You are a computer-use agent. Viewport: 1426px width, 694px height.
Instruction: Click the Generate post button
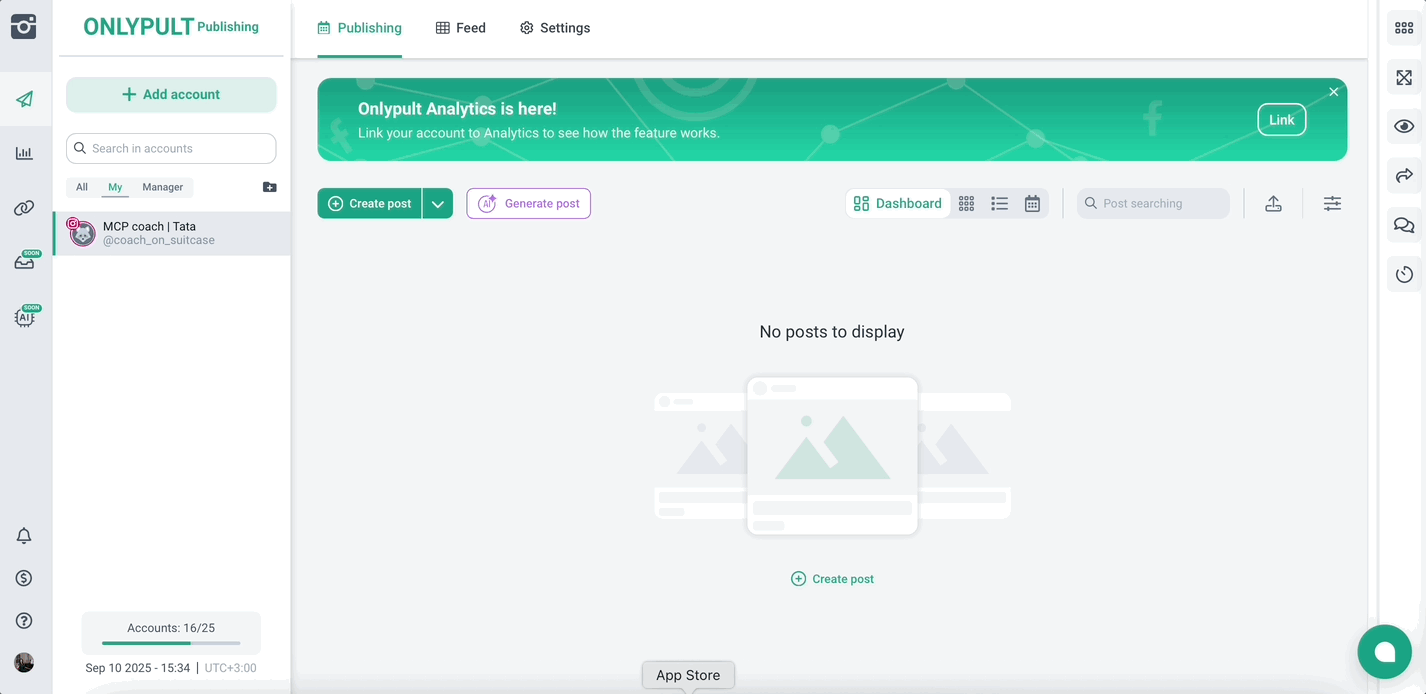528,203
